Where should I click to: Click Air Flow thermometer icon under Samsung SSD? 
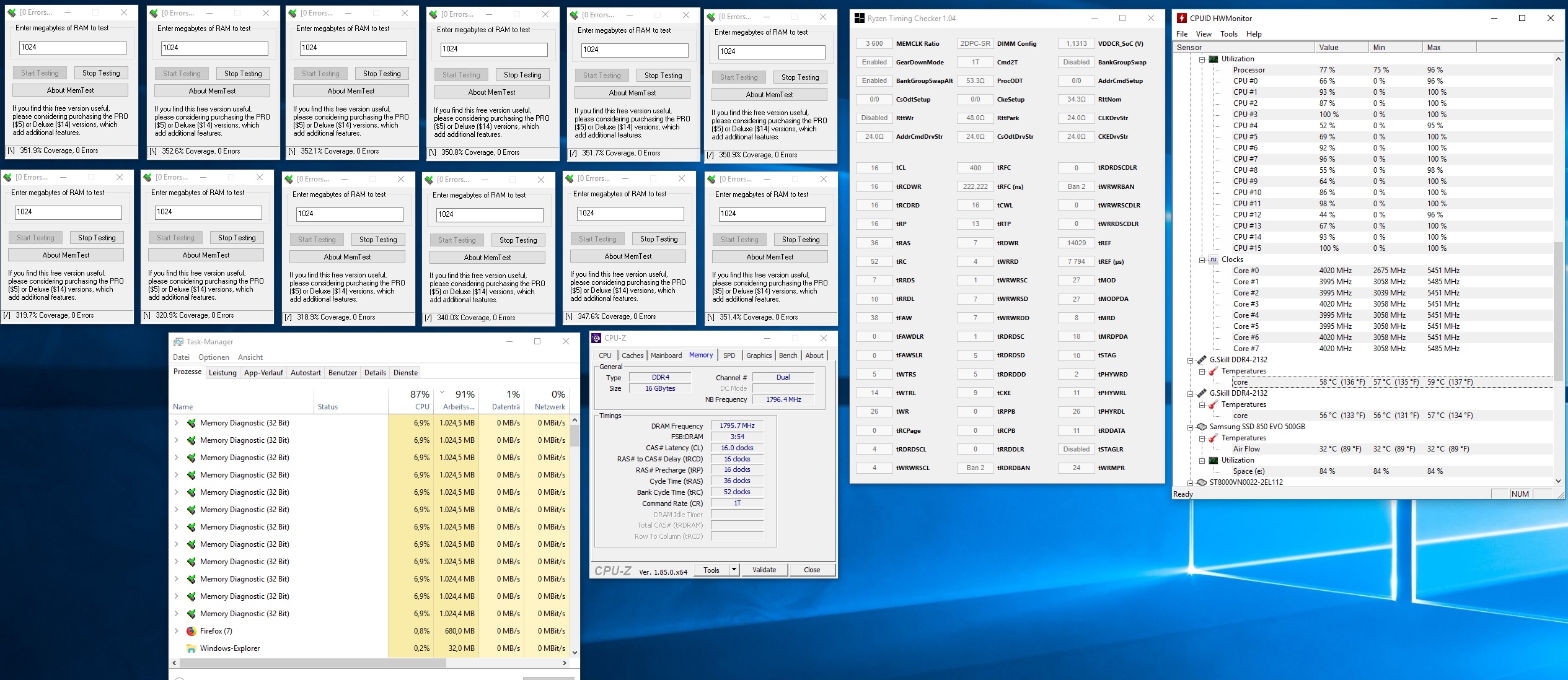1213,438
